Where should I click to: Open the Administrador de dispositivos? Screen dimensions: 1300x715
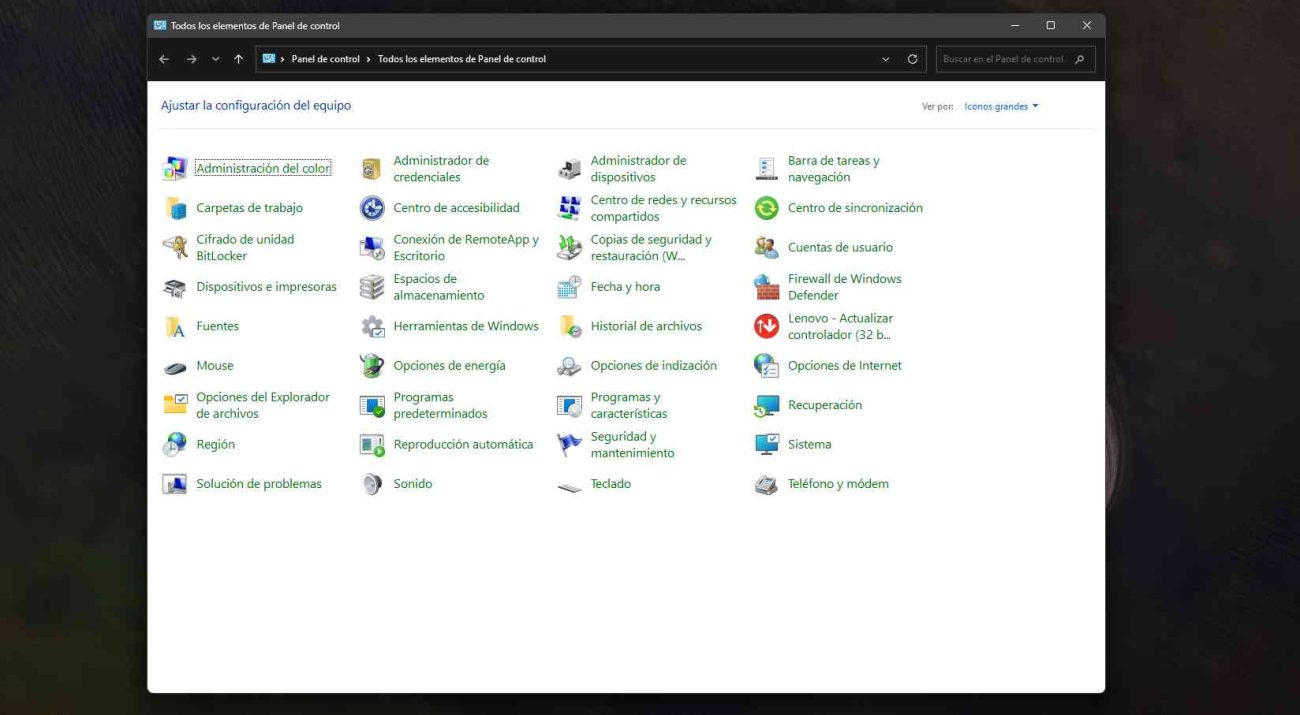pos(639,167)
